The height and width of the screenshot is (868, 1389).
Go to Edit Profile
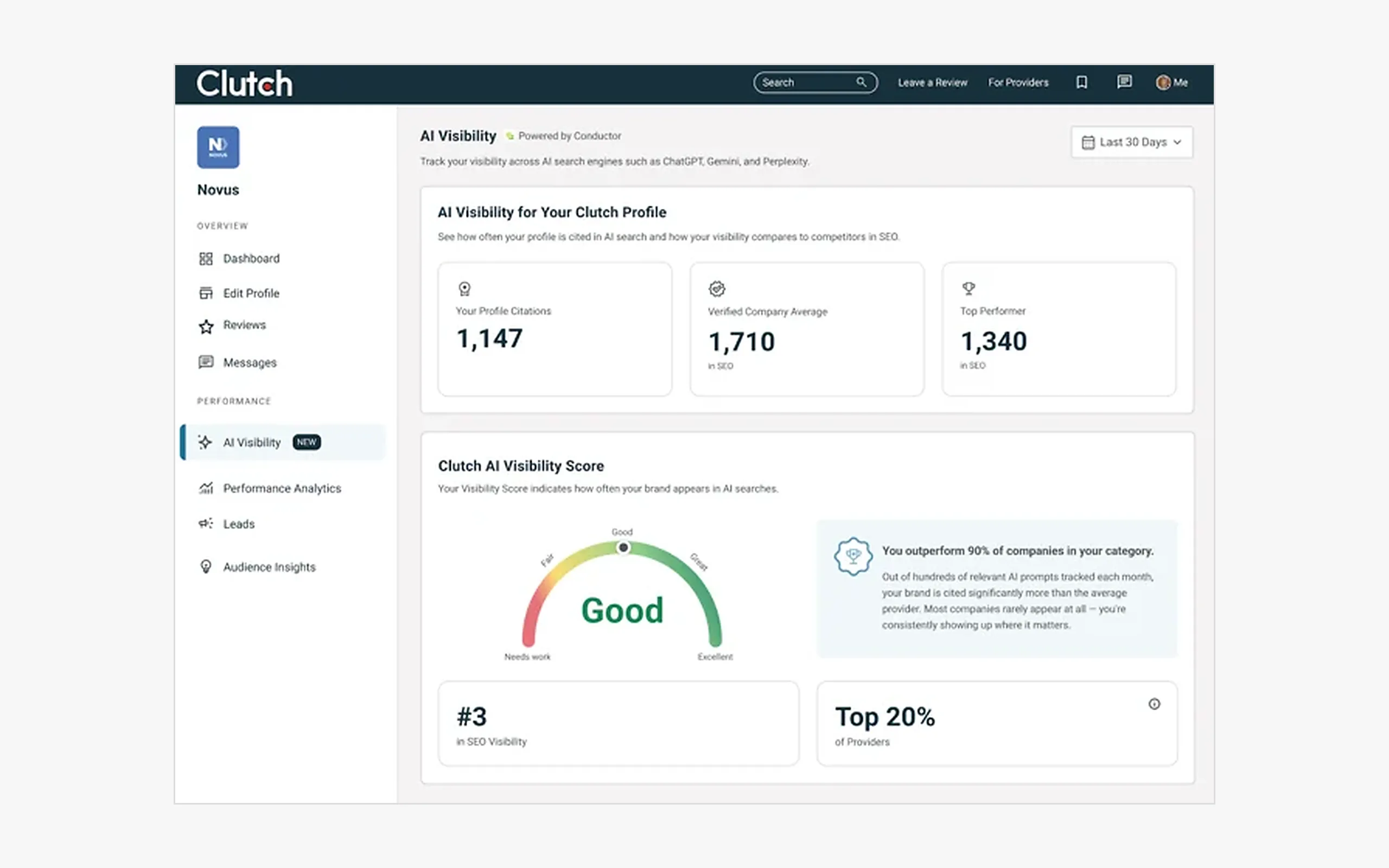point(251,293)
